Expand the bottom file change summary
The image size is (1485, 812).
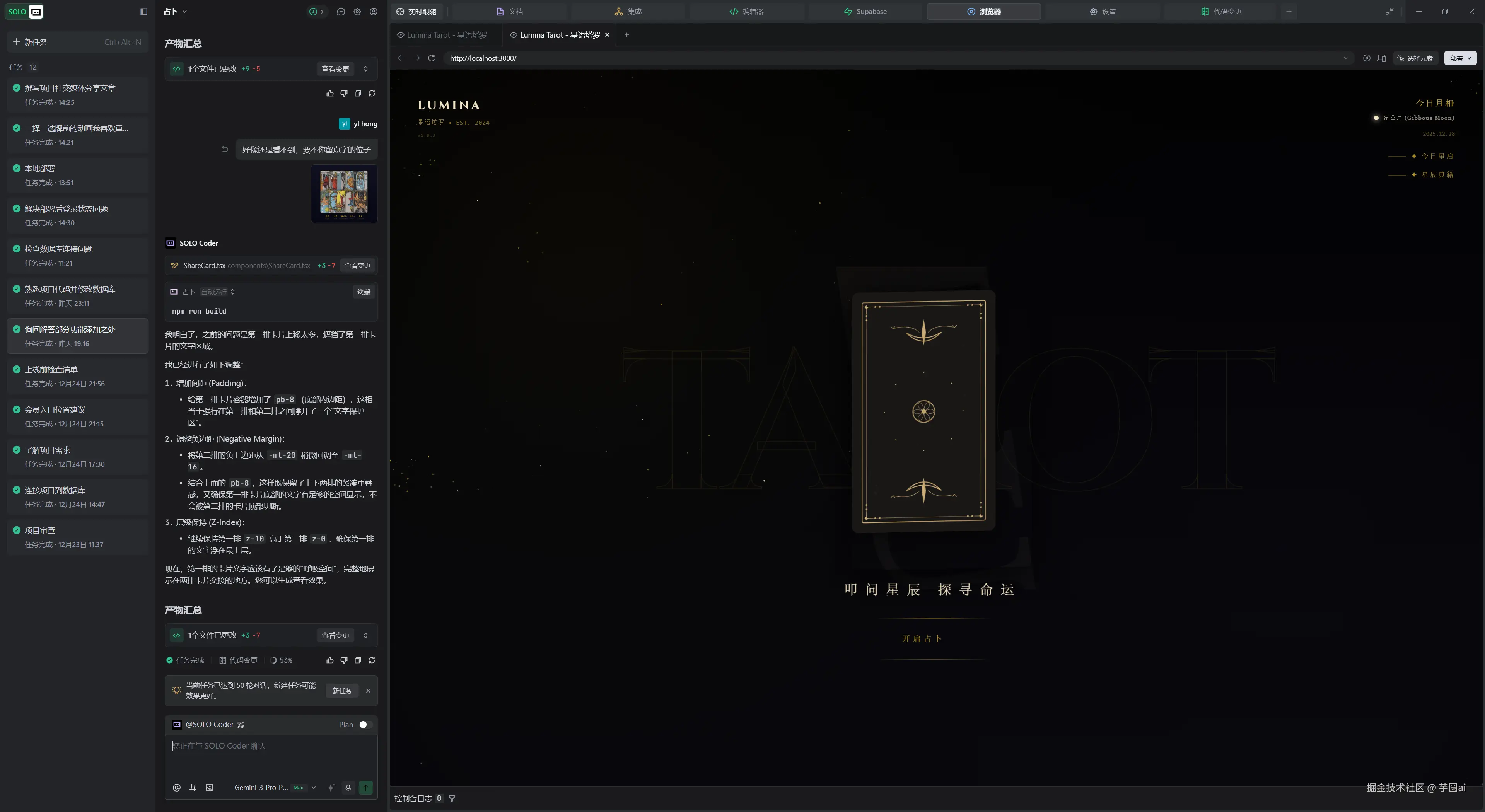point(365,636)
